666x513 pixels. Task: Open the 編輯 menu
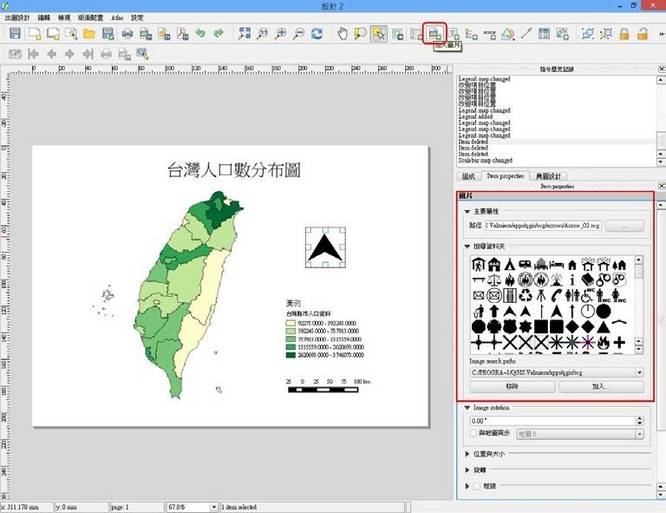click(44, 18)
